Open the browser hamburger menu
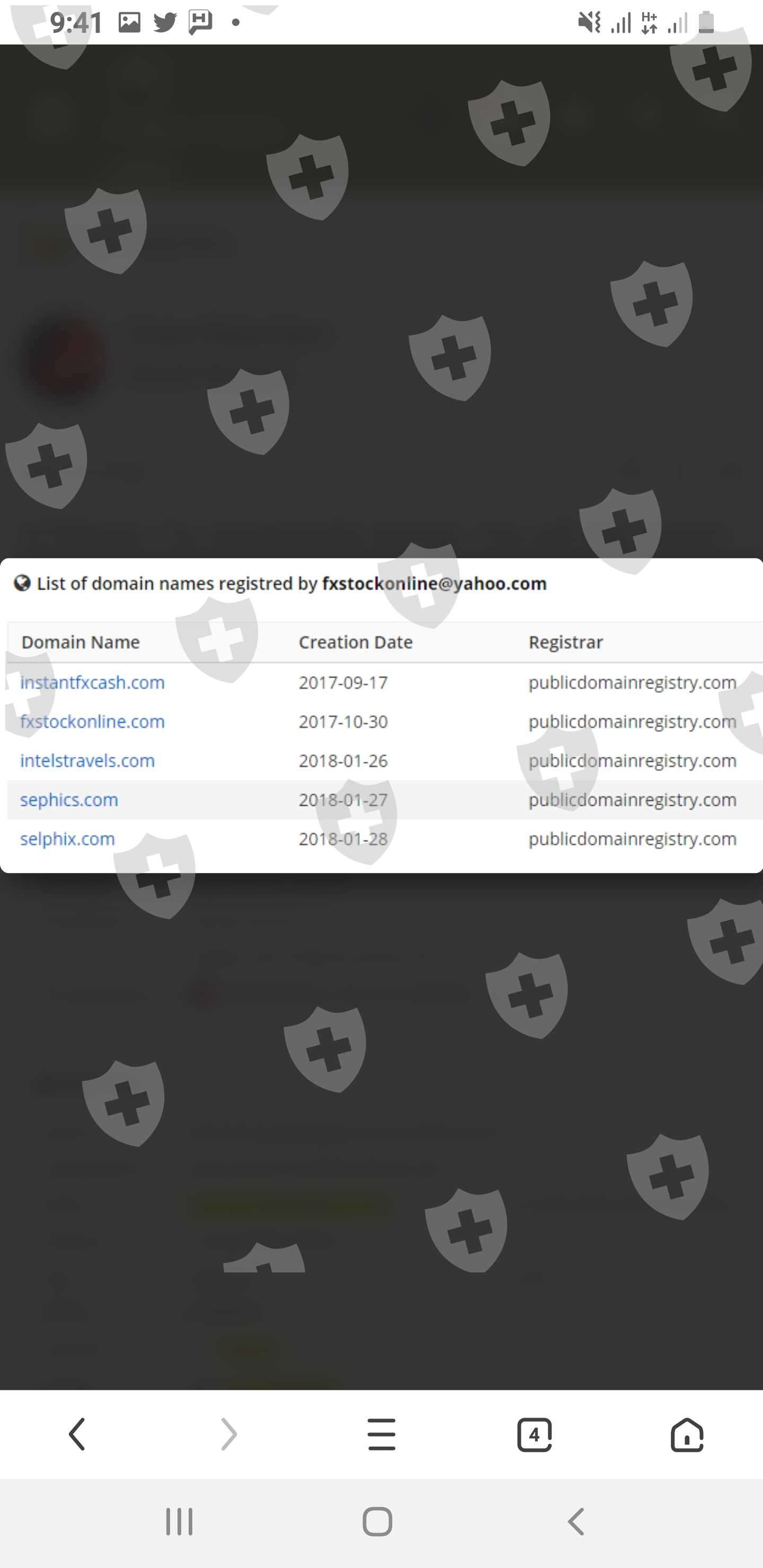The height and width of the screenshot is (1568, 763). pyautogui.click(x=381, y=1433)
